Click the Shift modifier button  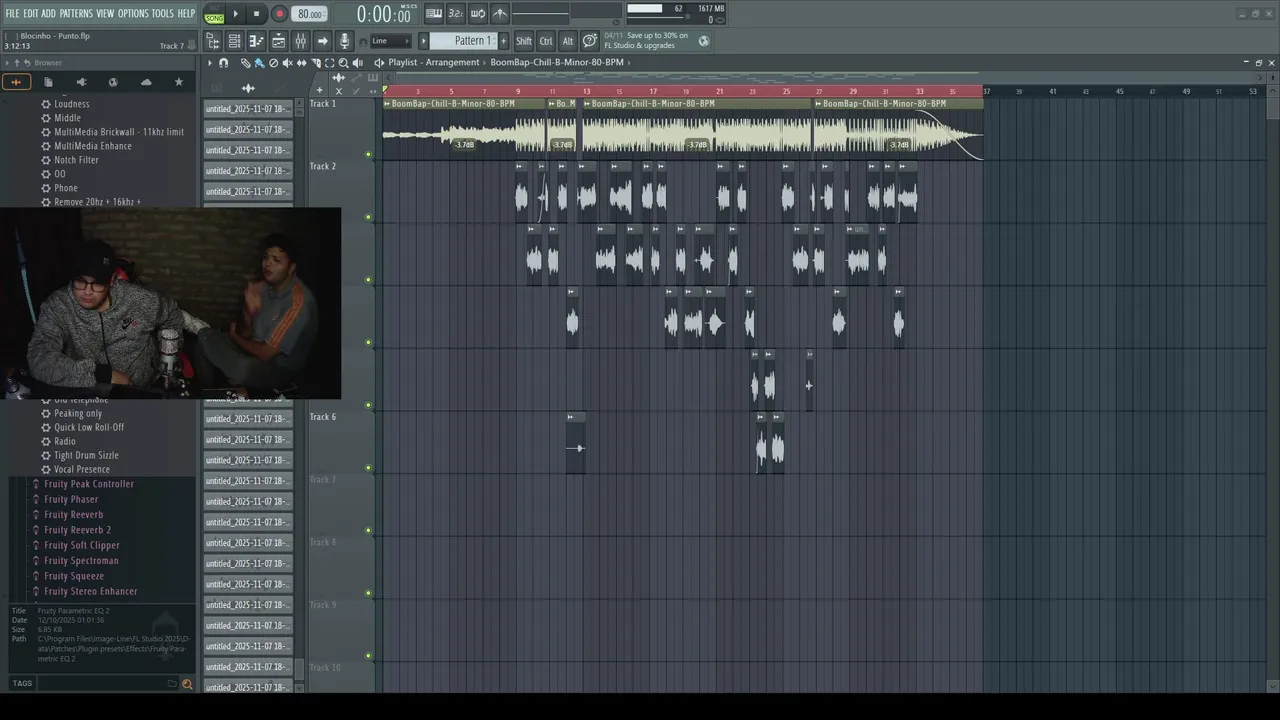click(x=524, y=41)
